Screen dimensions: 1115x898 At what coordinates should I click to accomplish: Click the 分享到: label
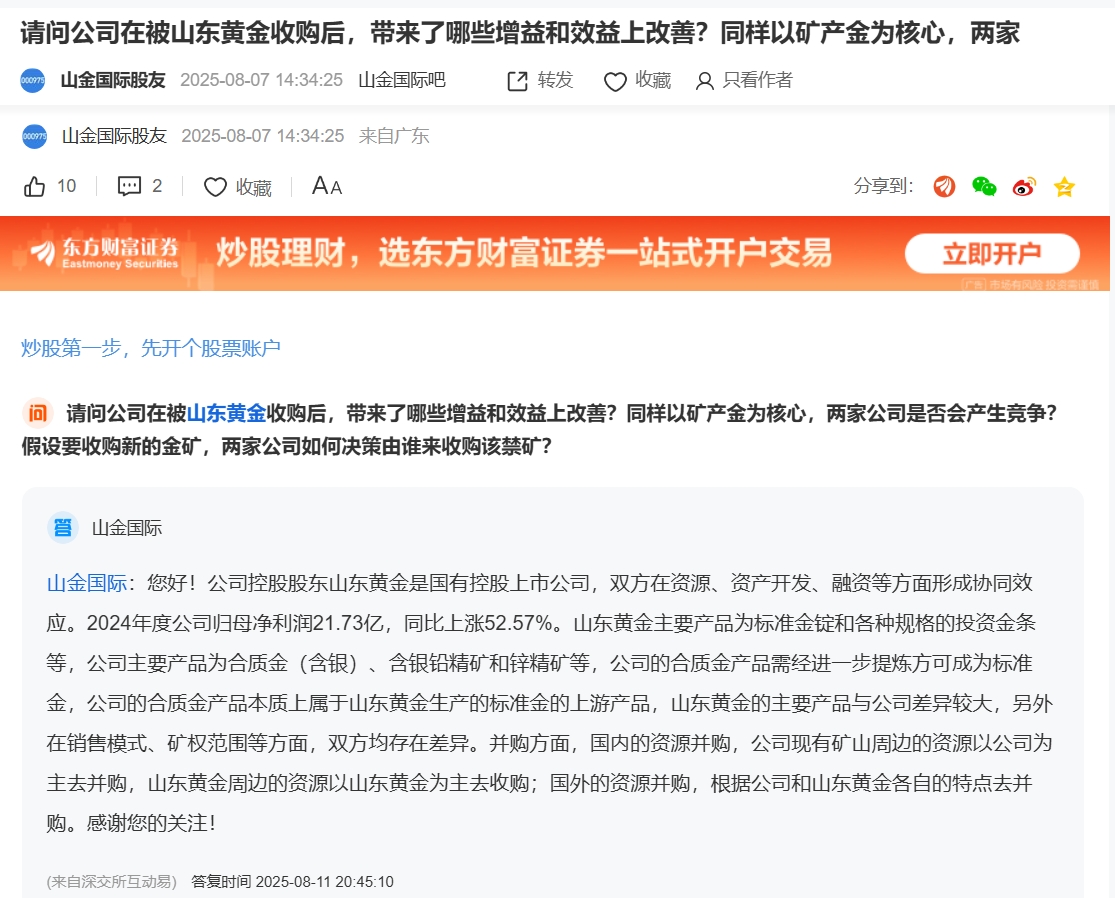883,186
